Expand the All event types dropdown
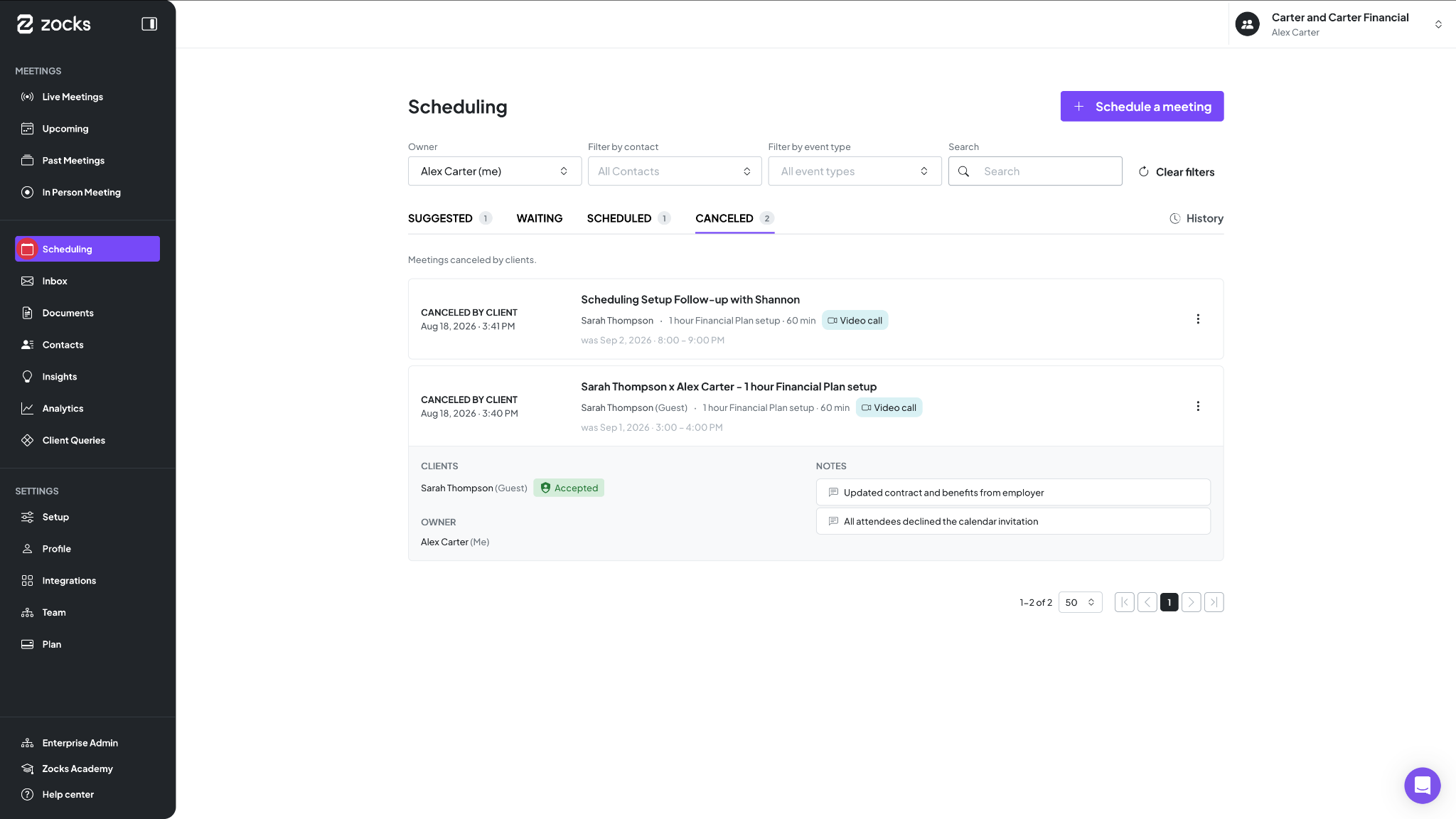Image resolution: width=1456 pixels, height=819 pixels. (x=855, y=171)
